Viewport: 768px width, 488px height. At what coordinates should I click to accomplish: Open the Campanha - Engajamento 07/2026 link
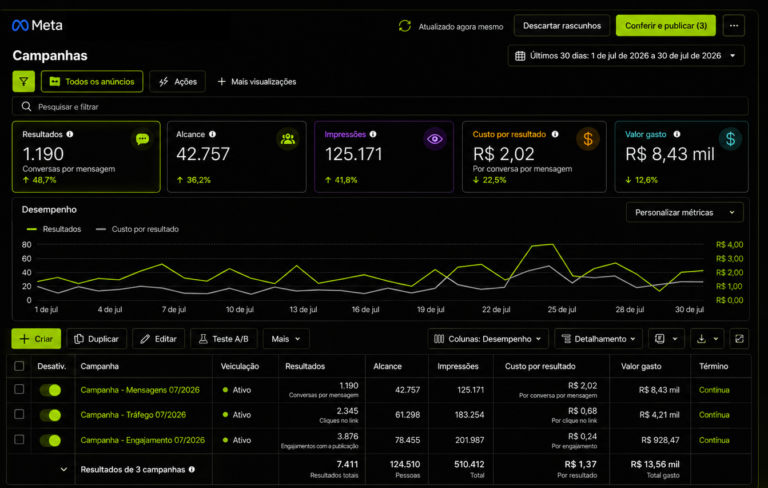143,440
